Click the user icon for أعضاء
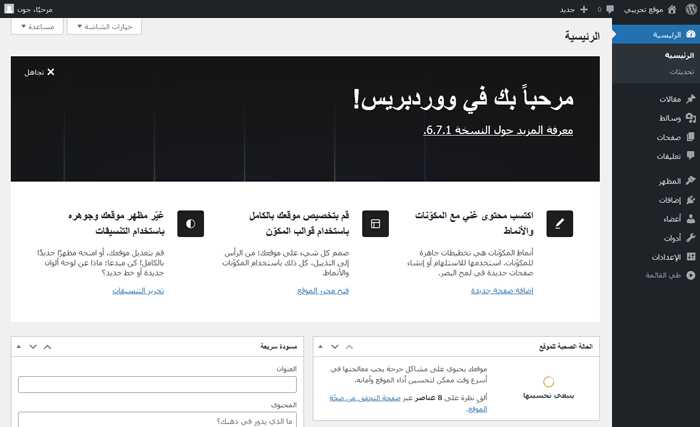 691,218
